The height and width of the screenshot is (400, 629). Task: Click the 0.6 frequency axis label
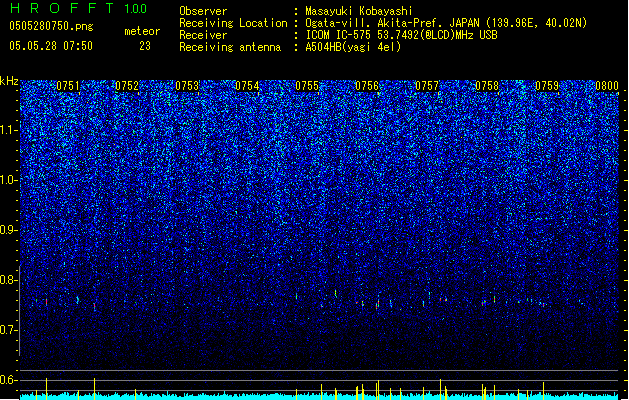[8, 380]
